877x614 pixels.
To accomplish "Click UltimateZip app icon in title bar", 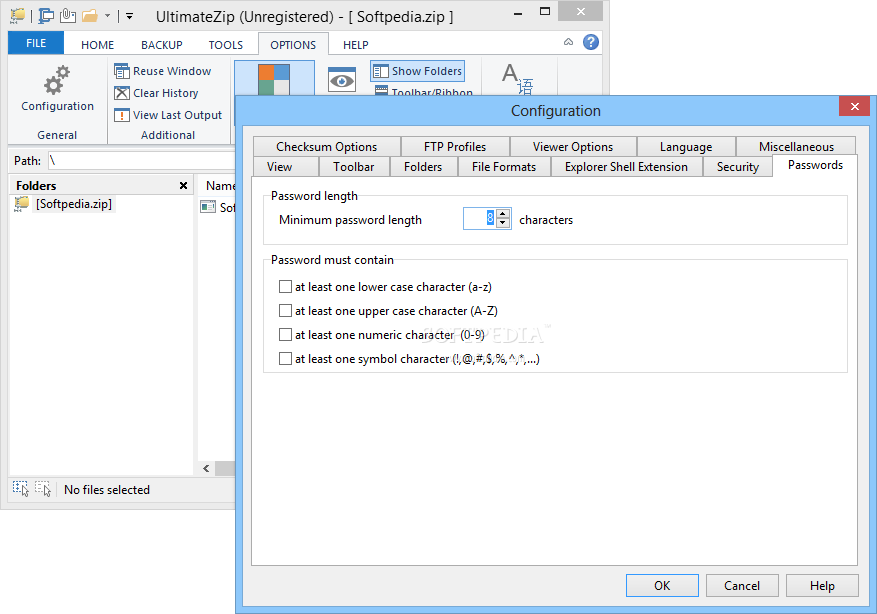I will tap(17, 15).
